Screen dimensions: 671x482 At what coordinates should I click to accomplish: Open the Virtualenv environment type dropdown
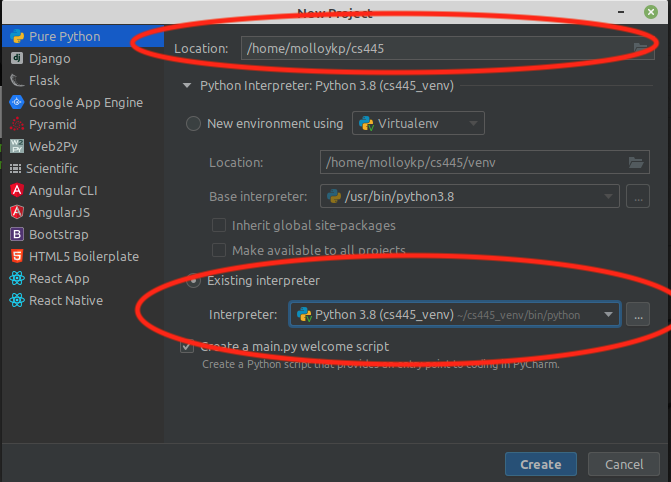coord(418,124)
